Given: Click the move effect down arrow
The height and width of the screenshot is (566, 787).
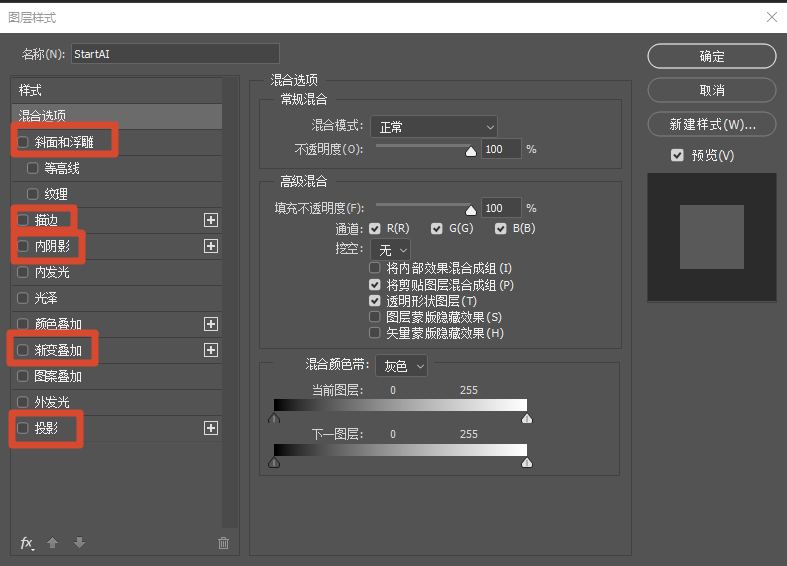Looking at the screenshot, I should 79,542.
